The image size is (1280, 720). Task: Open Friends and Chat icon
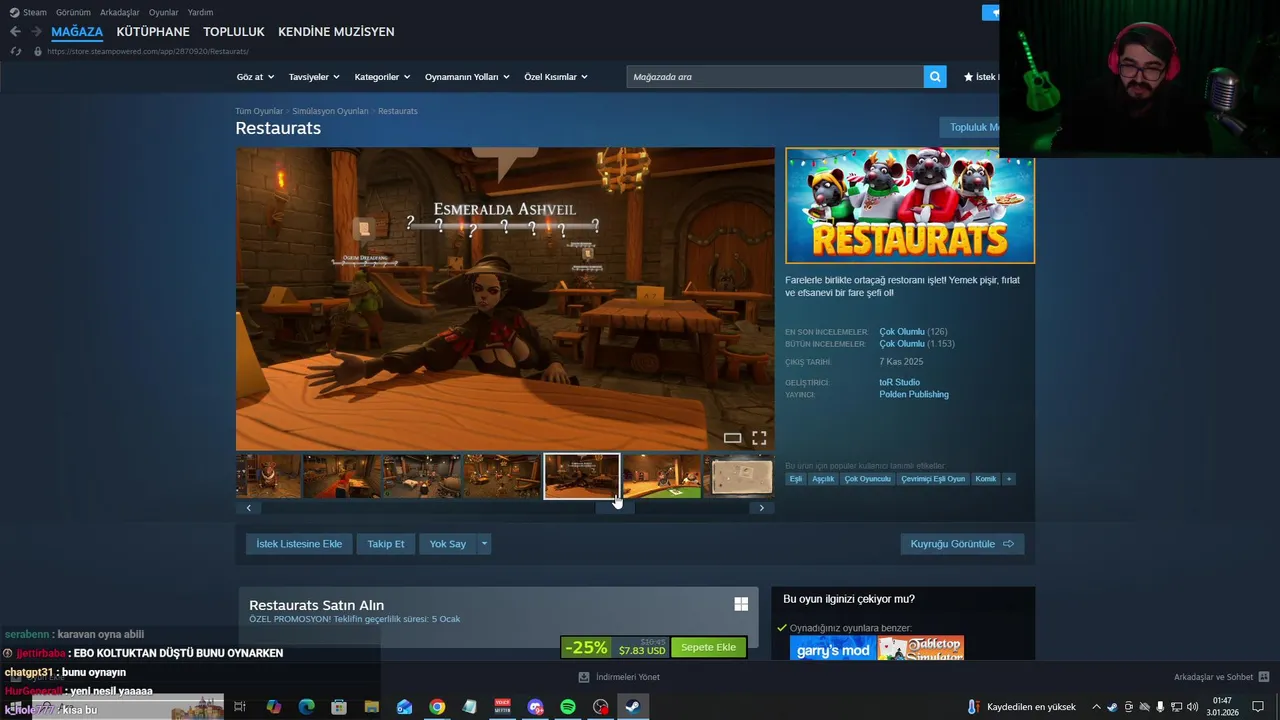[x=1264, y=677]
